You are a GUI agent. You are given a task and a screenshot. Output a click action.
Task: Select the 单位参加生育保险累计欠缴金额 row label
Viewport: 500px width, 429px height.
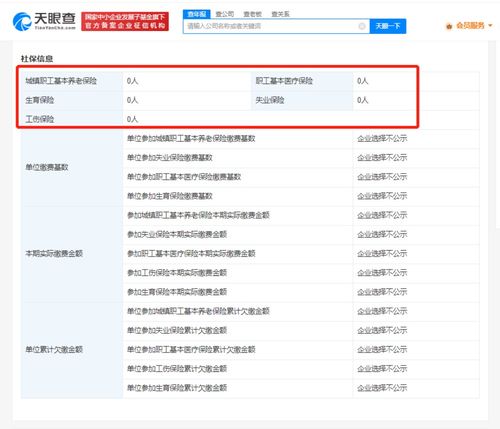click(177, 388)
